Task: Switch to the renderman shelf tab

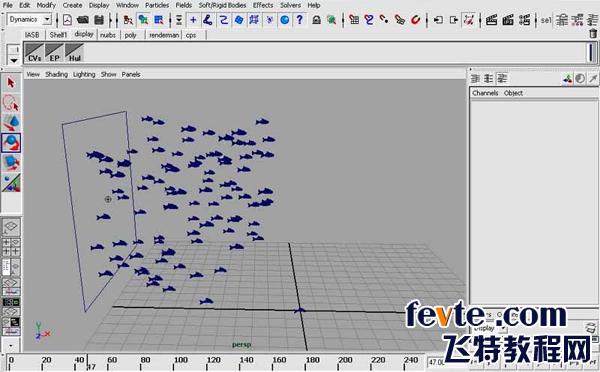Action: (x=164, y=35)
